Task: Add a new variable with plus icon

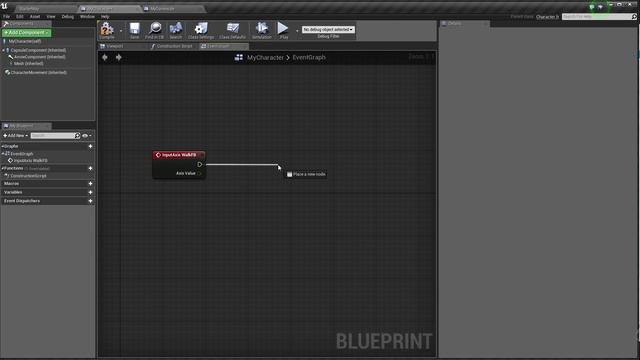Action: 90,192
